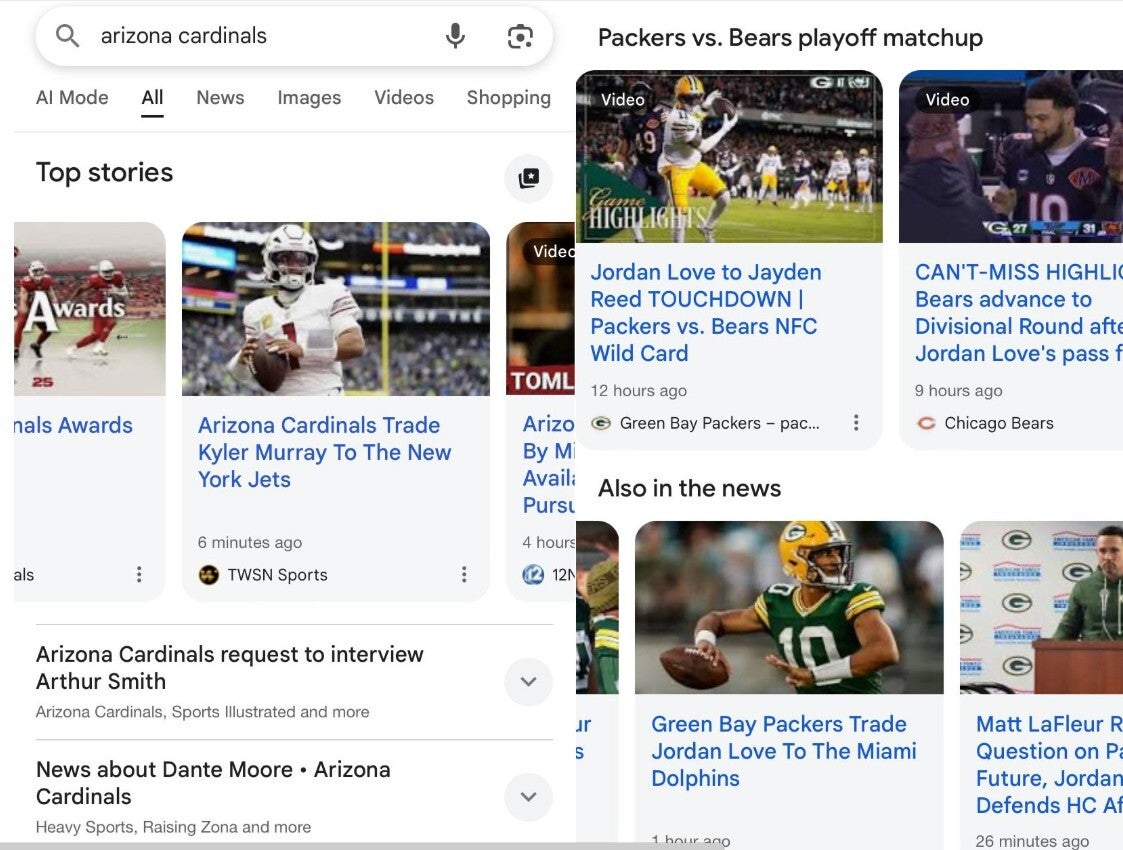Follow the Jordan Love to Miami Dolphins link

(785, 750)
